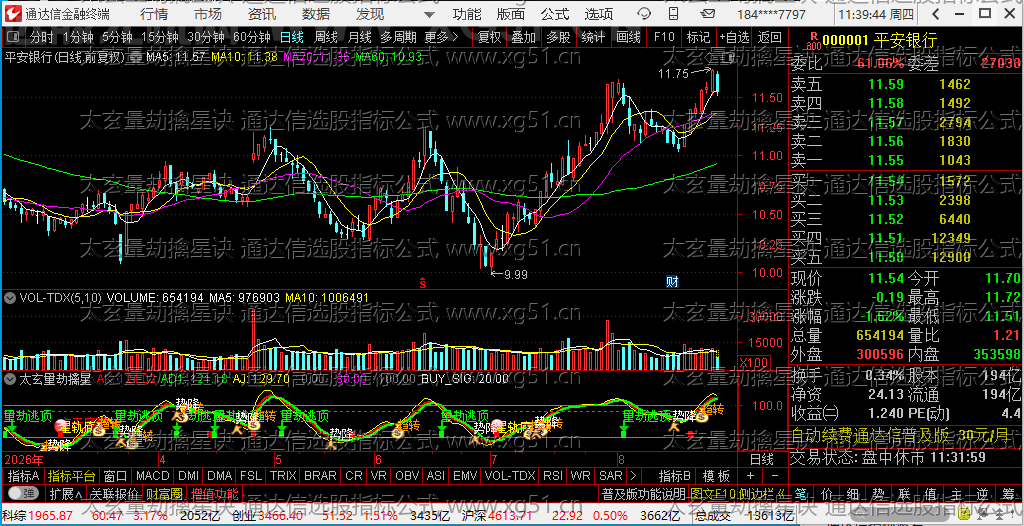Select the MACD indicator tab
Image resolution: width=1024 pixels, height=526 pixels.
click(152, 476)
